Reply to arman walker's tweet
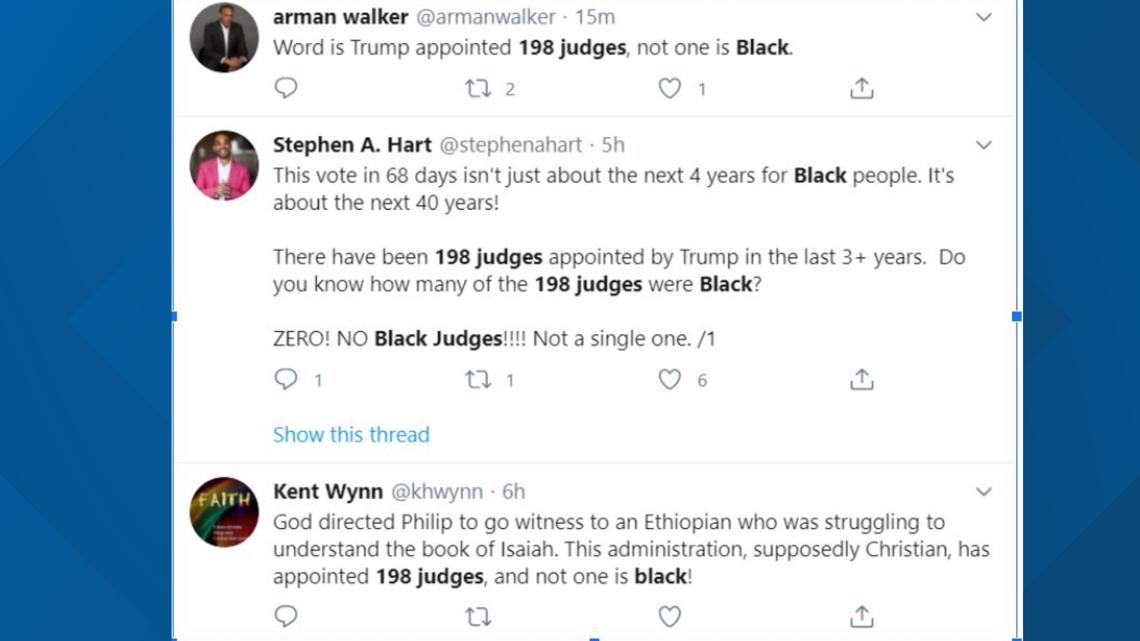 click(286, 88)
